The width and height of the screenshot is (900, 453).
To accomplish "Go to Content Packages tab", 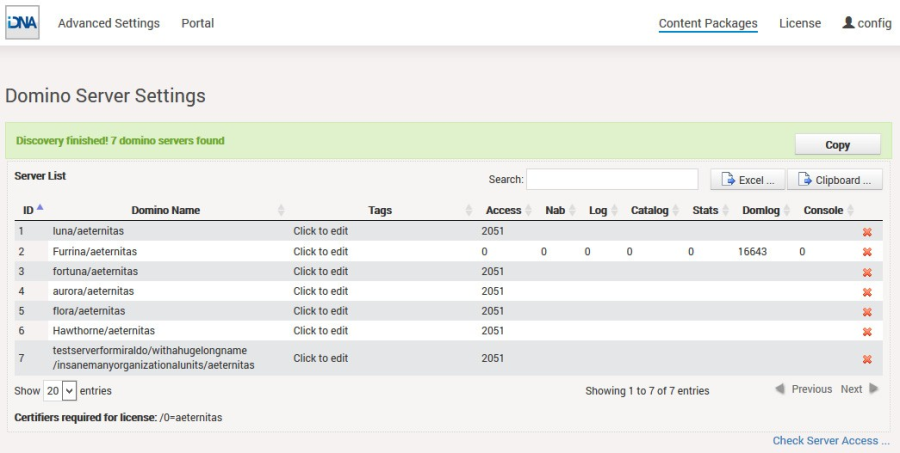I will 708,23.
